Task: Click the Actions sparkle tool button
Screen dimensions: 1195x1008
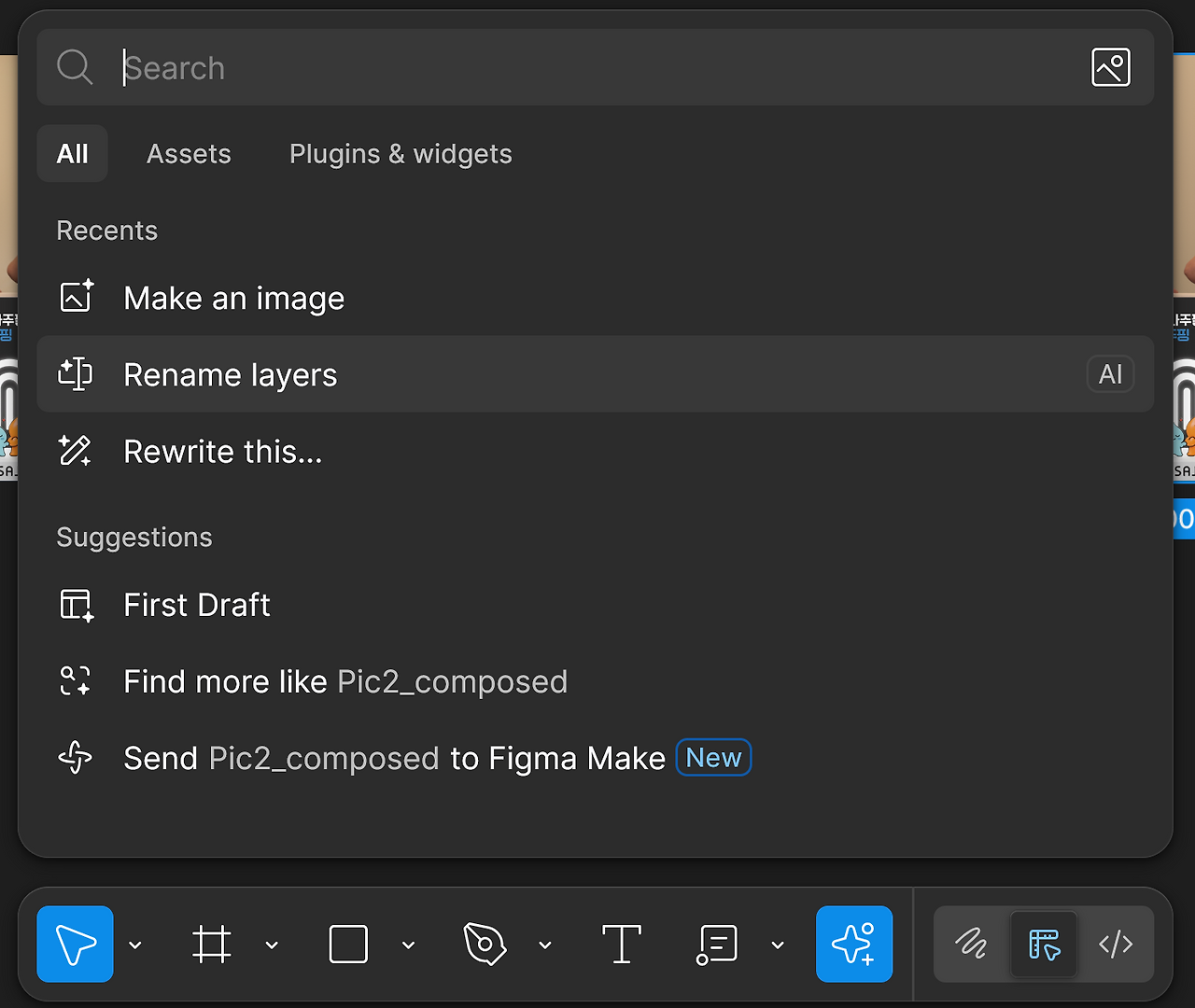Action: [x=853, y=945]
